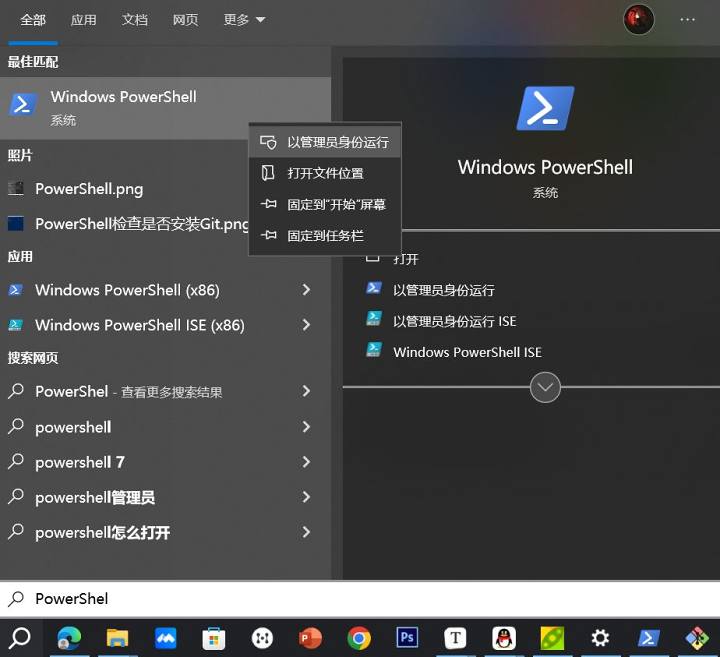The height and width of the screenshot is (657, 720).
Task: Switch to the 文档 search tab
Action: pos(135,20)
